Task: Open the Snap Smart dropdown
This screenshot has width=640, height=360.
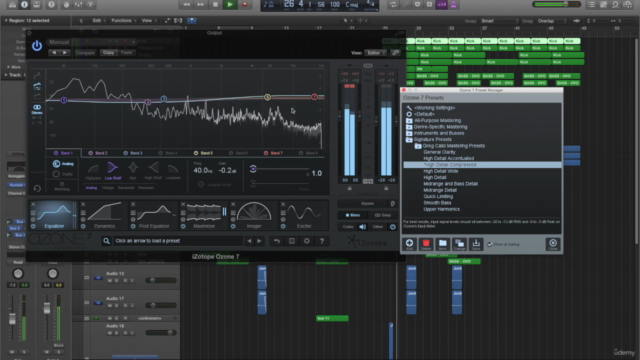Action: click(499, 21)
